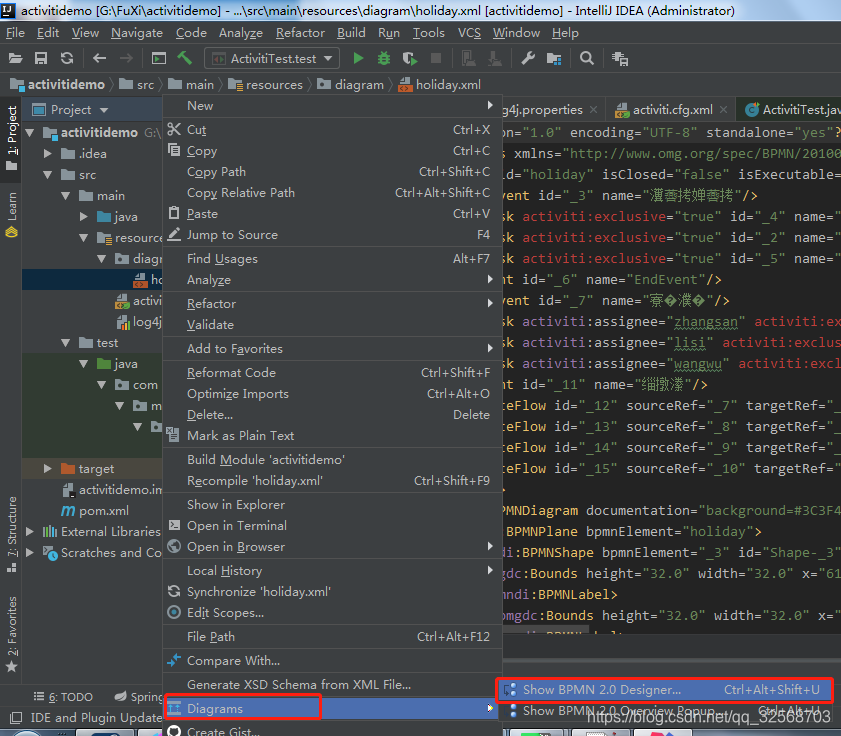Image resolution: width=841 pixels, height=736 pixels.
Task: Expand External Libraries node
Action: tap(30, 532)
